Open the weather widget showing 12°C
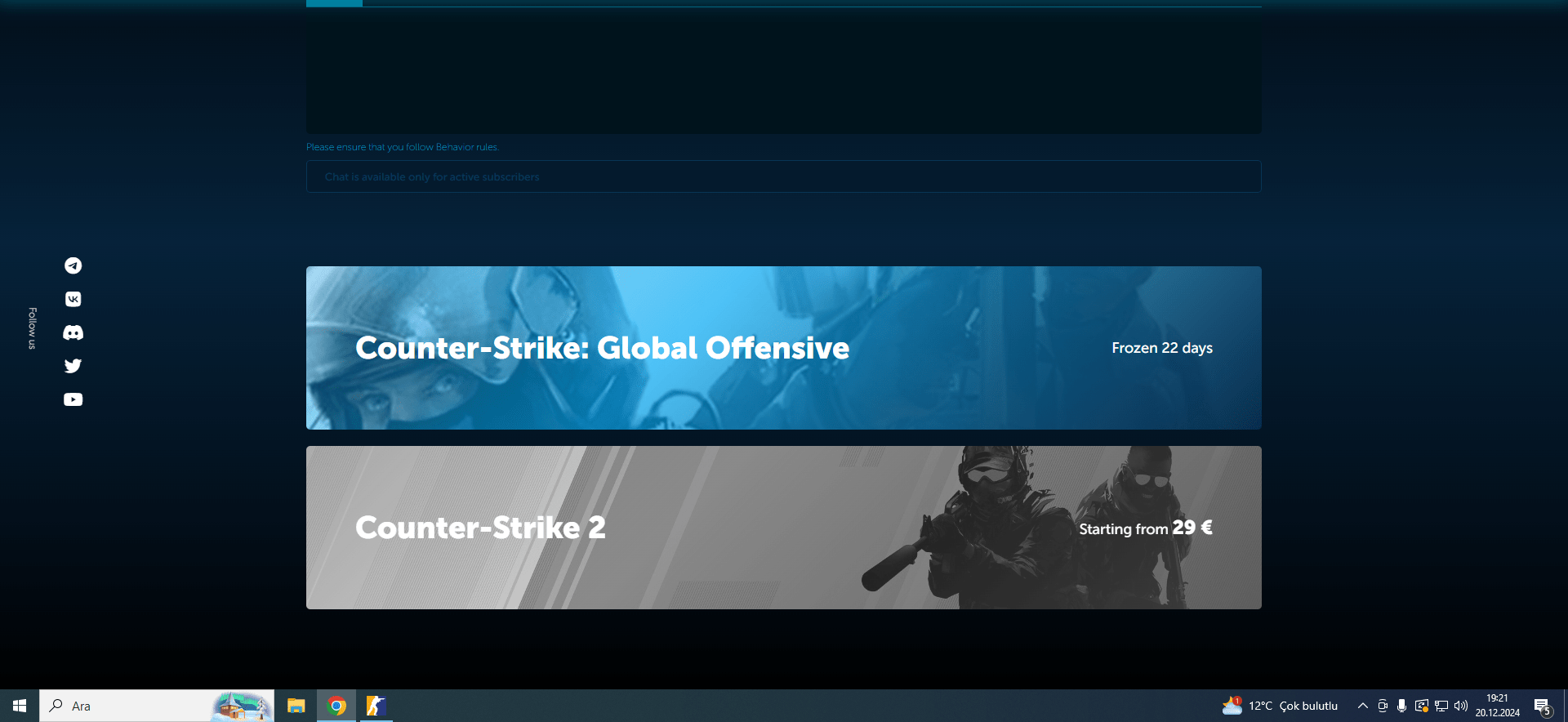Screen dimensions: 1568x722 coord(1280,706)
